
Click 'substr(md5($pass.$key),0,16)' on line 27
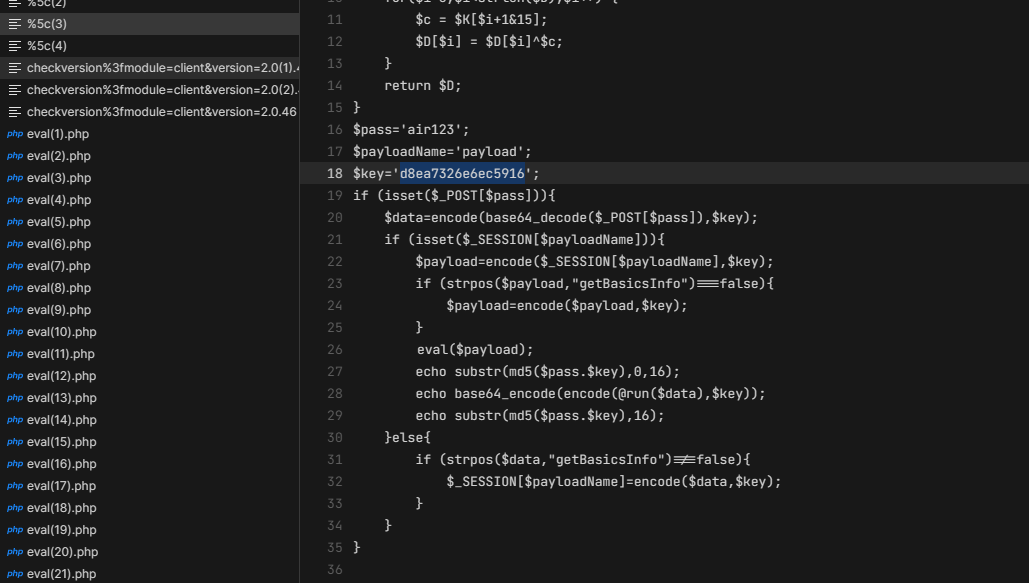pyautogui.click(x=563, y=372)
